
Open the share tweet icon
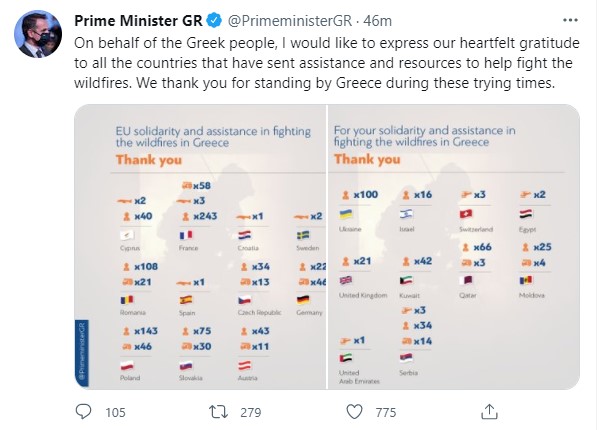[x=487, y=412]
